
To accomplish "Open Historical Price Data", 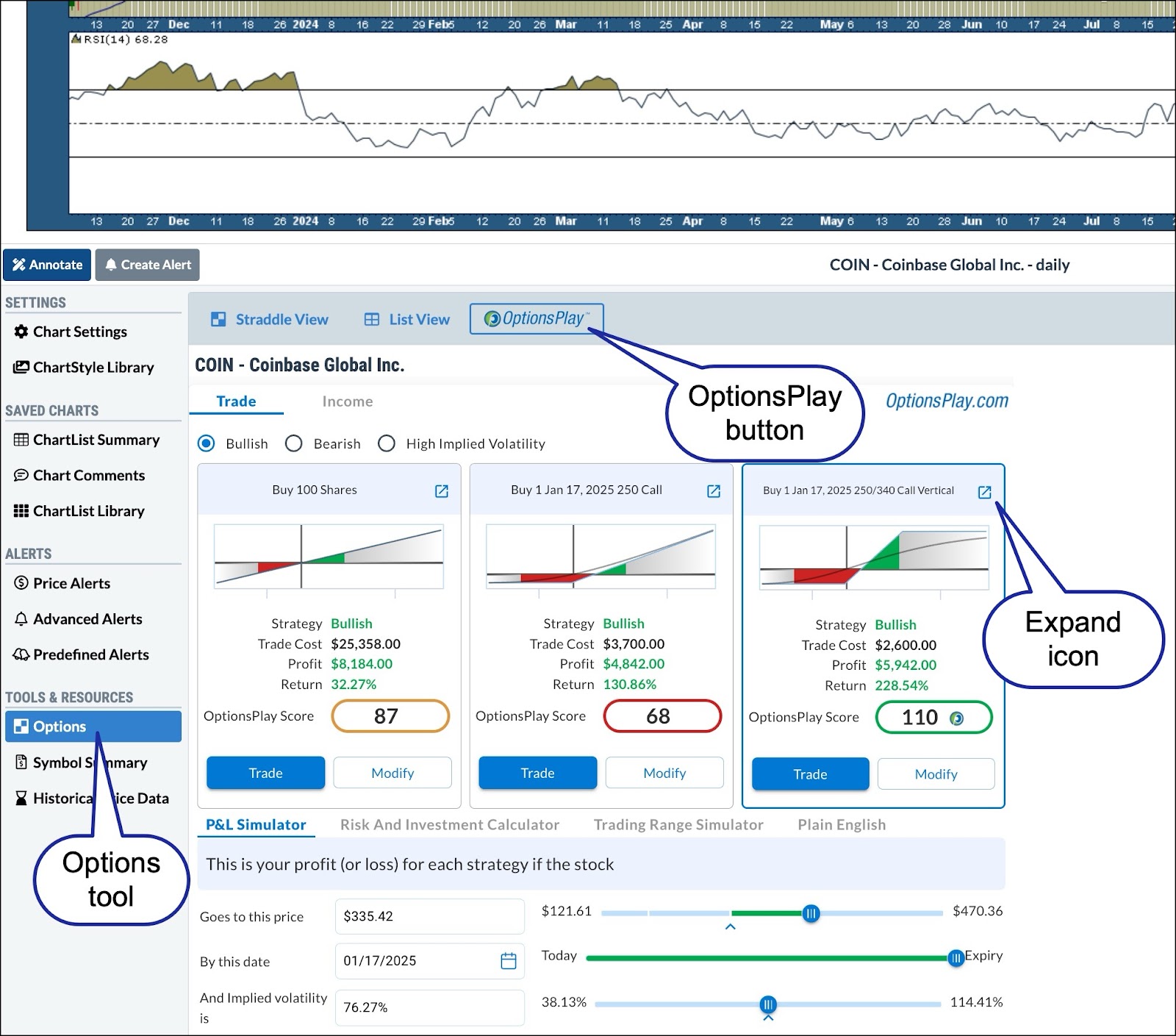I will pyautogui.click(x=92, y=798).
